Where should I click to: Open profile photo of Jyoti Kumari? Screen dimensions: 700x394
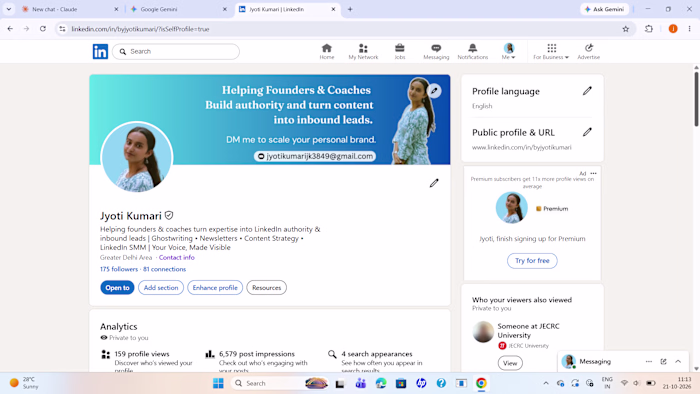pos(137,157)
